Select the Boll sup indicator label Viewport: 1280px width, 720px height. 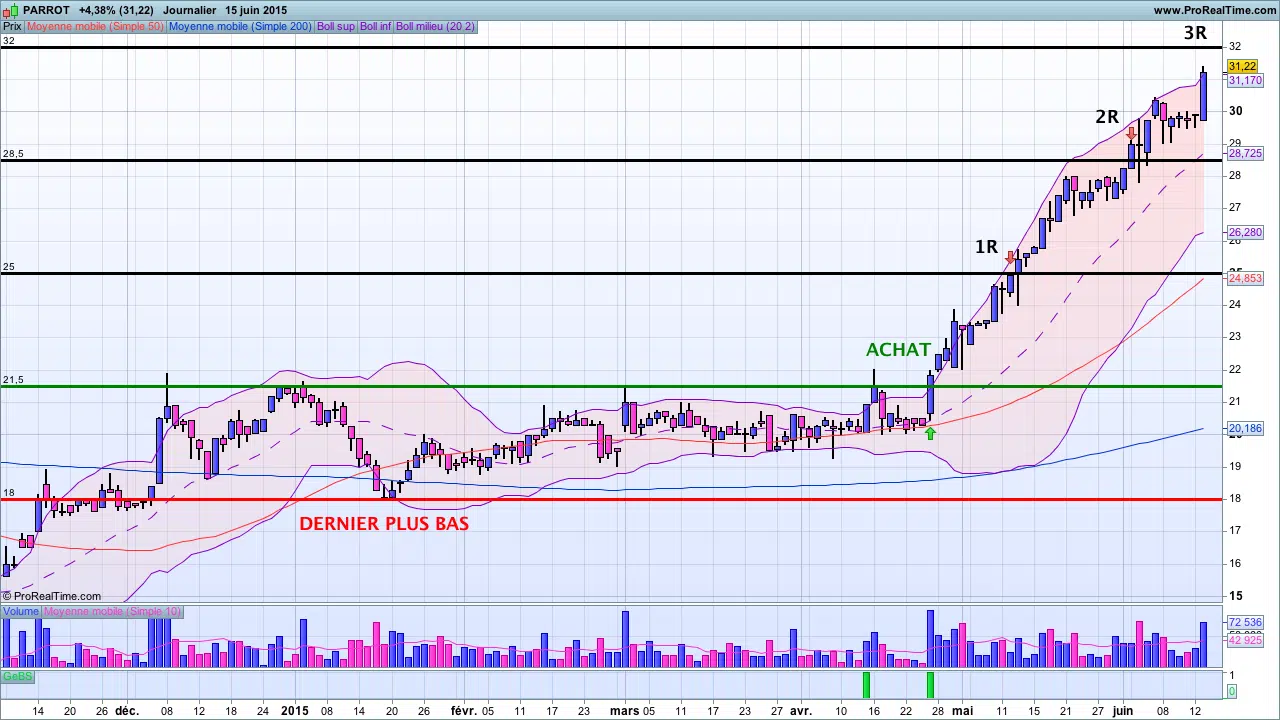336,26
